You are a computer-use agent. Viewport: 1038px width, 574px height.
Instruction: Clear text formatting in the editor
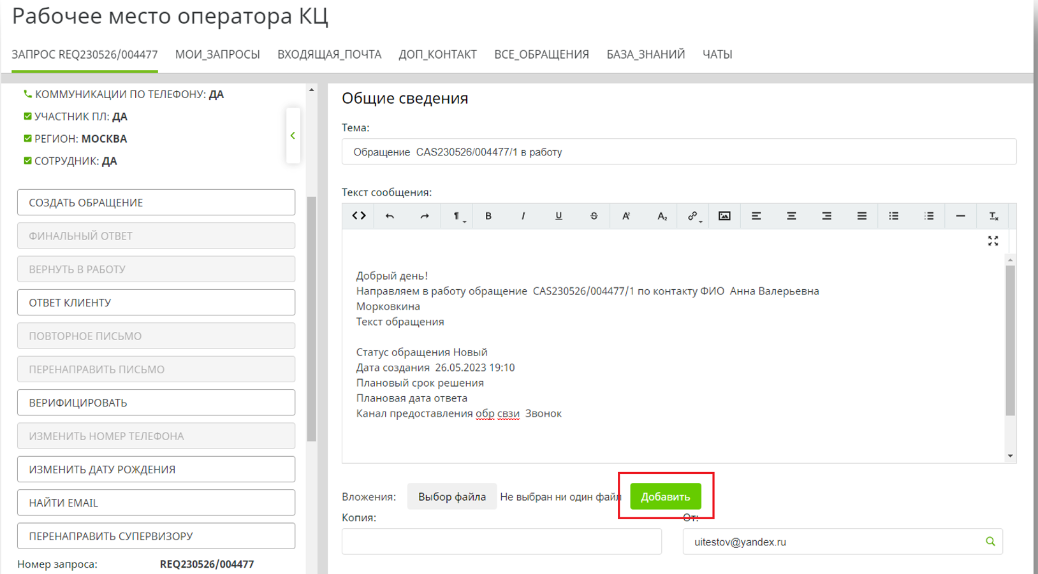click(993, 216)
